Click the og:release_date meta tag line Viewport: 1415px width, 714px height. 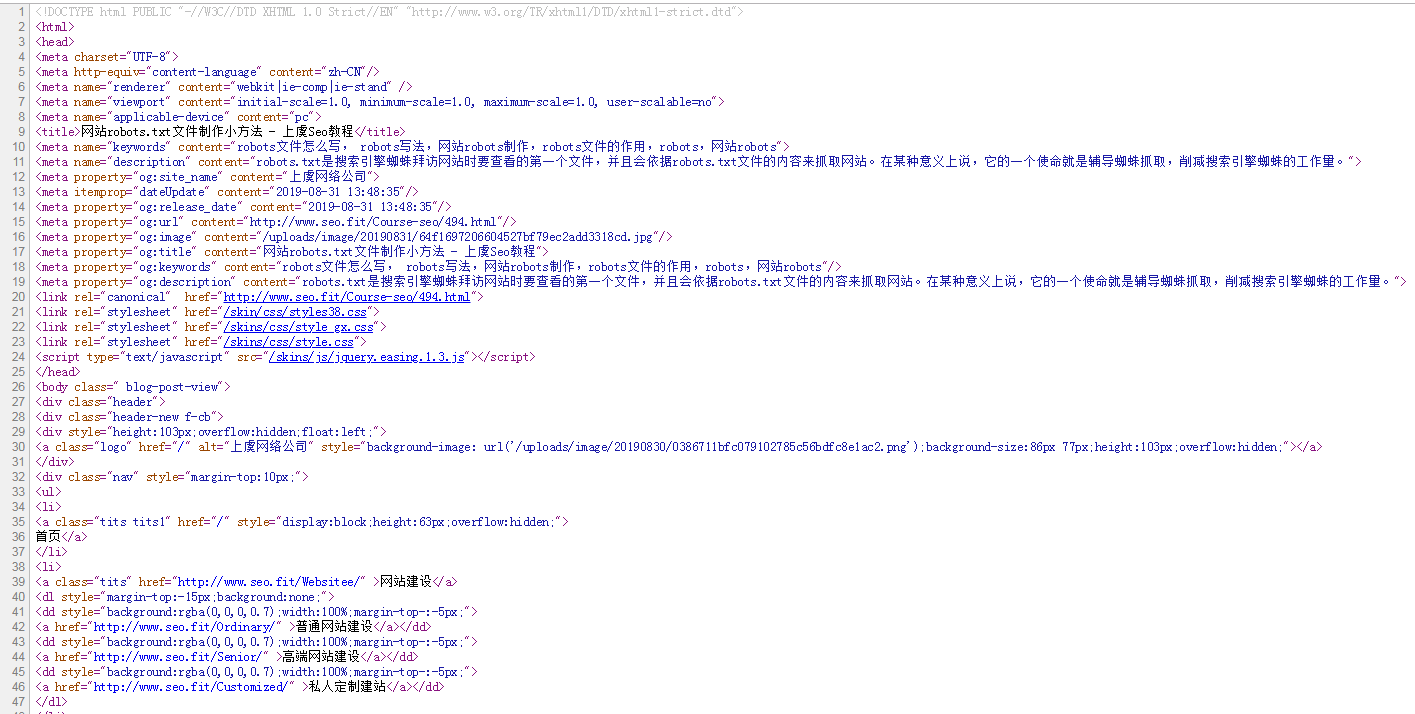pyautogui.click(x=243, y=207)
